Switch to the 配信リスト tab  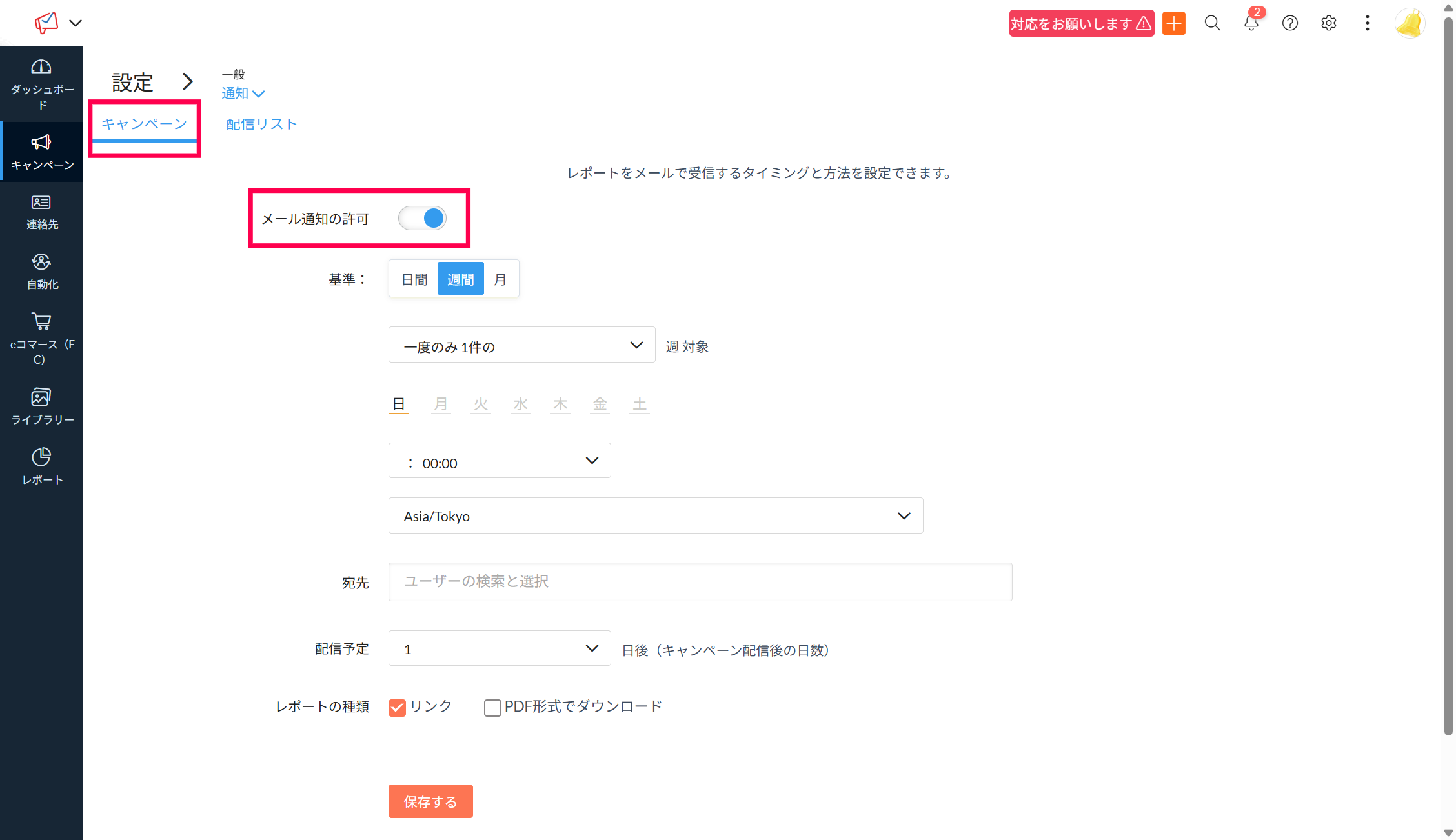click(x=261, y=125)
